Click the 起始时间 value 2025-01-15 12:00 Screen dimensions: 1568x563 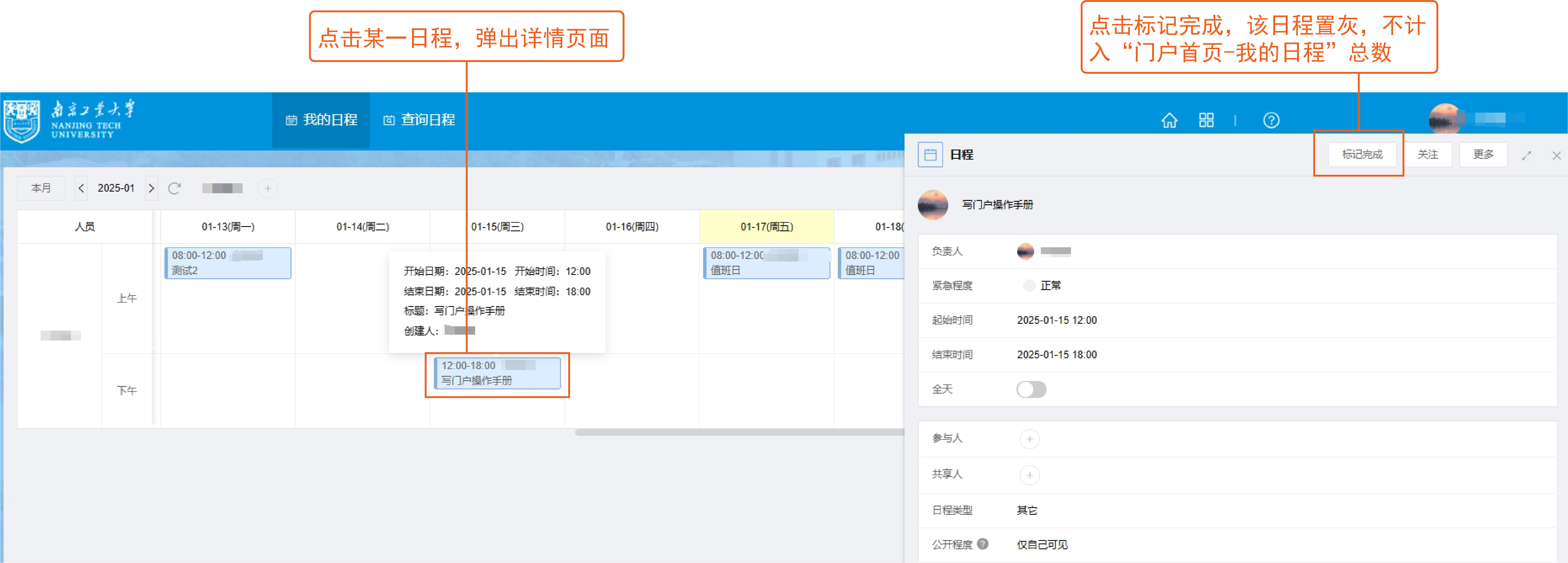pyautogui.click(x=1057, y=320)
